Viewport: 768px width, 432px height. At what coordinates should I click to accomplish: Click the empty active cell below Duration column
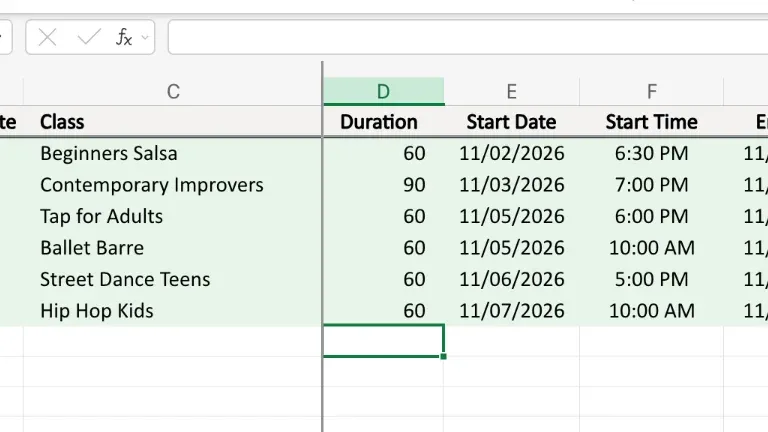tap(384, 341)
